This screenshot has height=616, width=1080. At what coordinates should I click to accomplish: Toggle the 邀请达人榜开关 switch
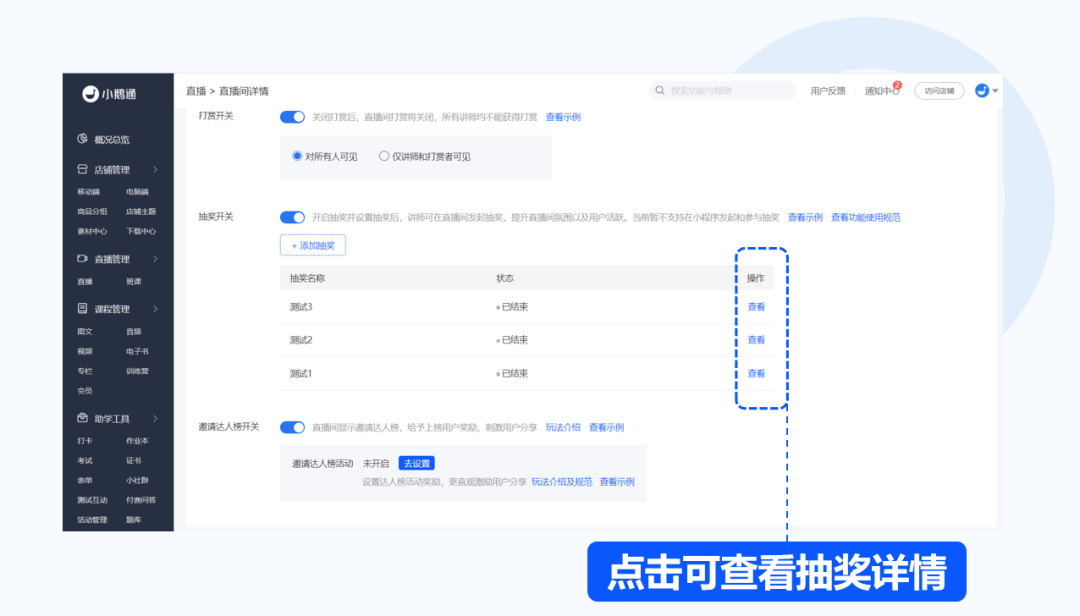tap(292, 427)
